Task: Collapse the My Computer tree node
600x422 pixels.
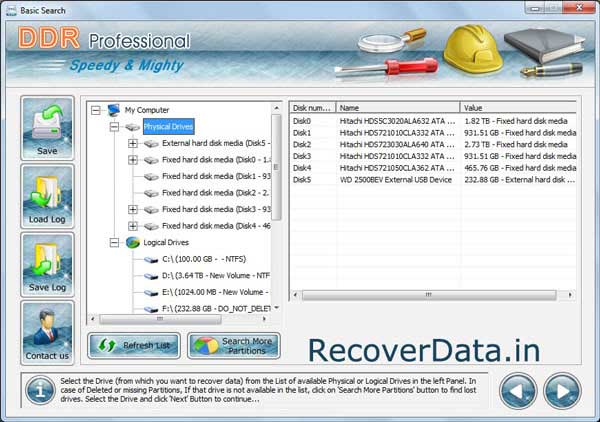Action: point(97,110)
